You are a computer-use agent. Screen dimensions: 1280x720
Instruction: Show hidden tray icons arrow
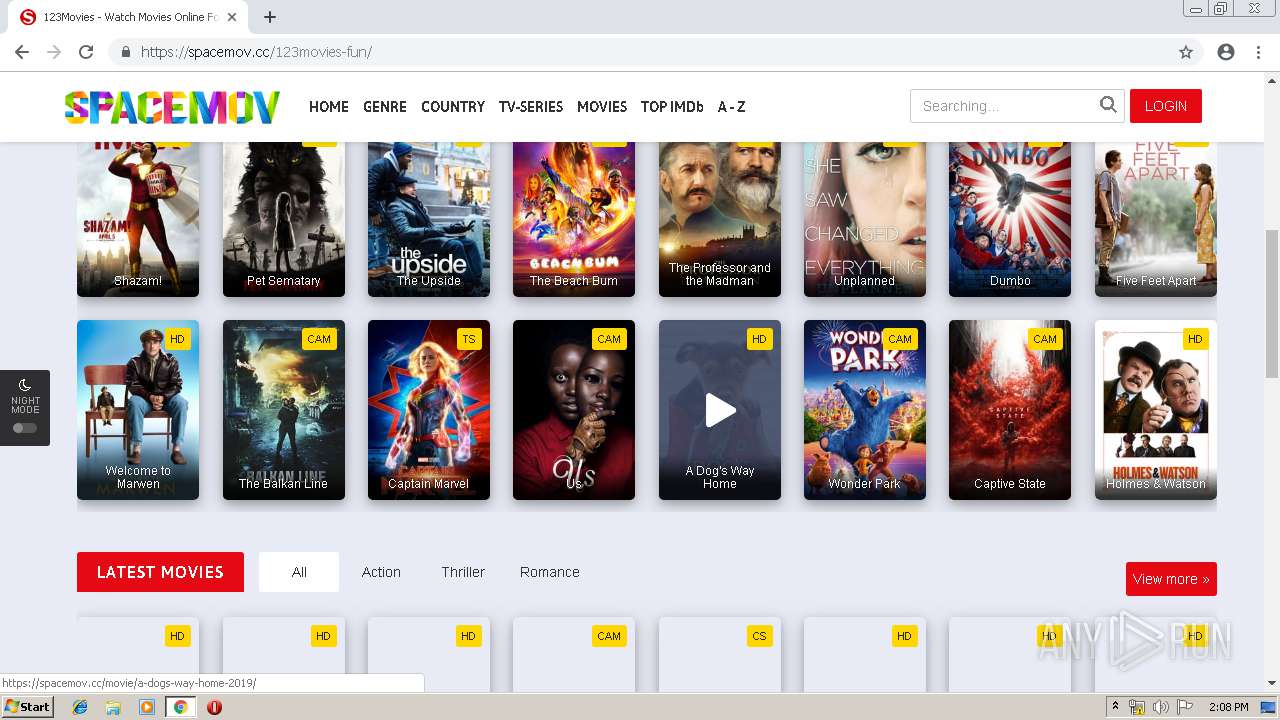pos(1115,707)
